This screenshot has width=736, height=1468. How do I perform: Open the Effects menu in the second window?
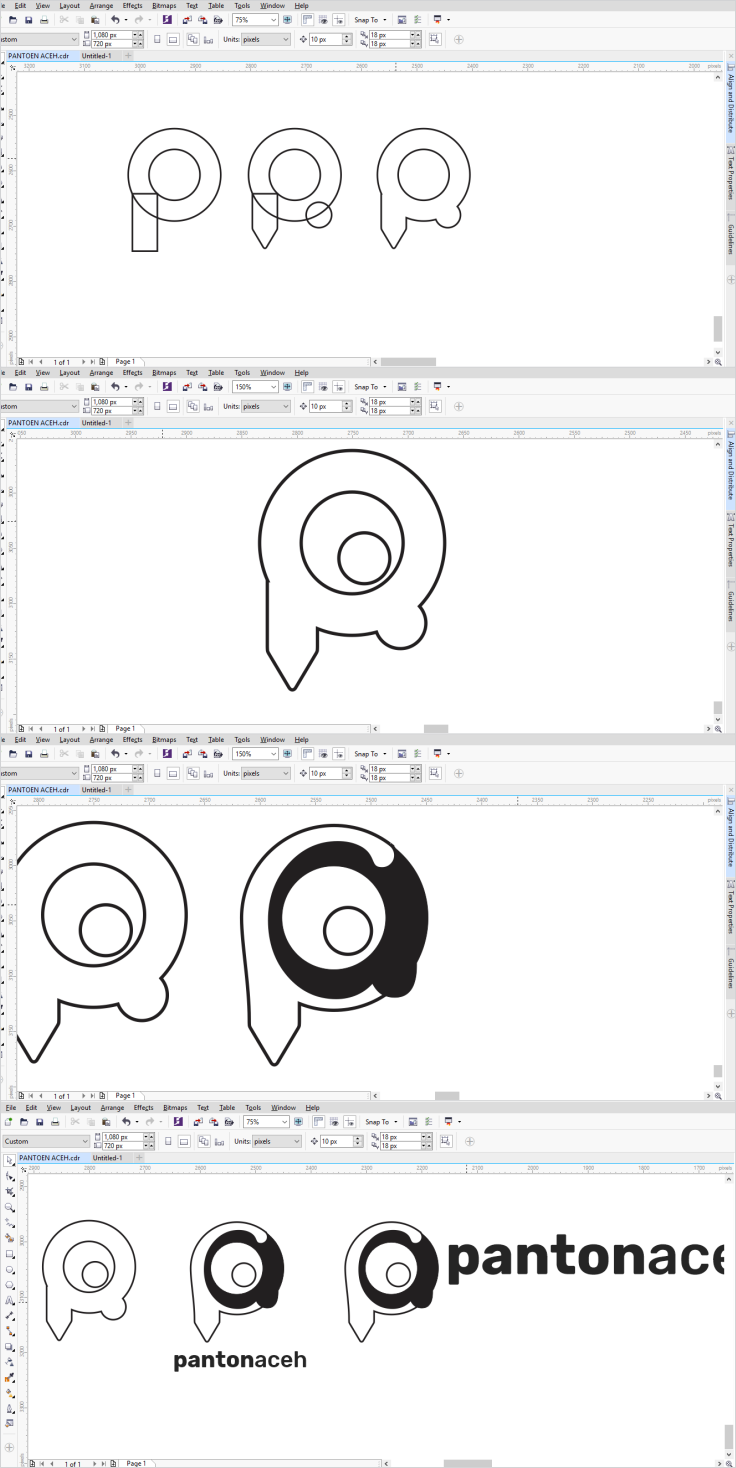point(133,373)
